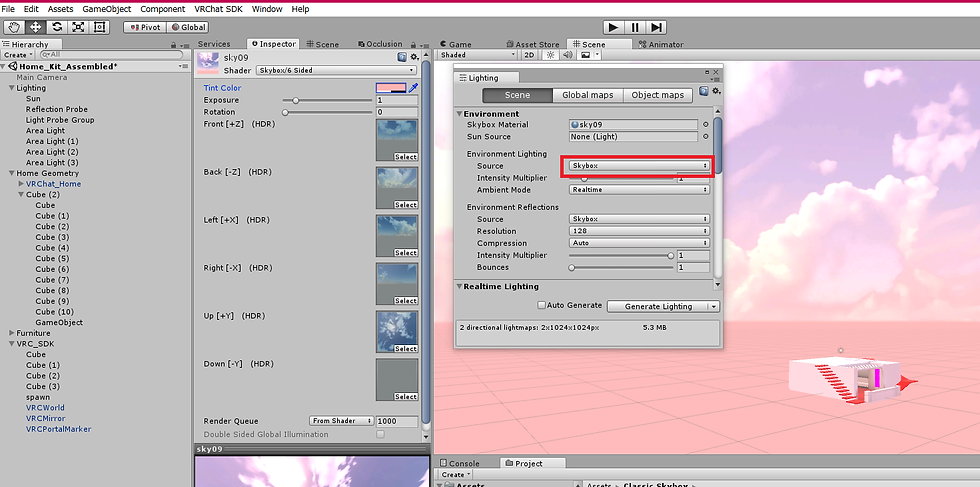This screenshot has width=980, height=487.
Task: Open the Lighting window help icon
Action: tap(704, 91)
